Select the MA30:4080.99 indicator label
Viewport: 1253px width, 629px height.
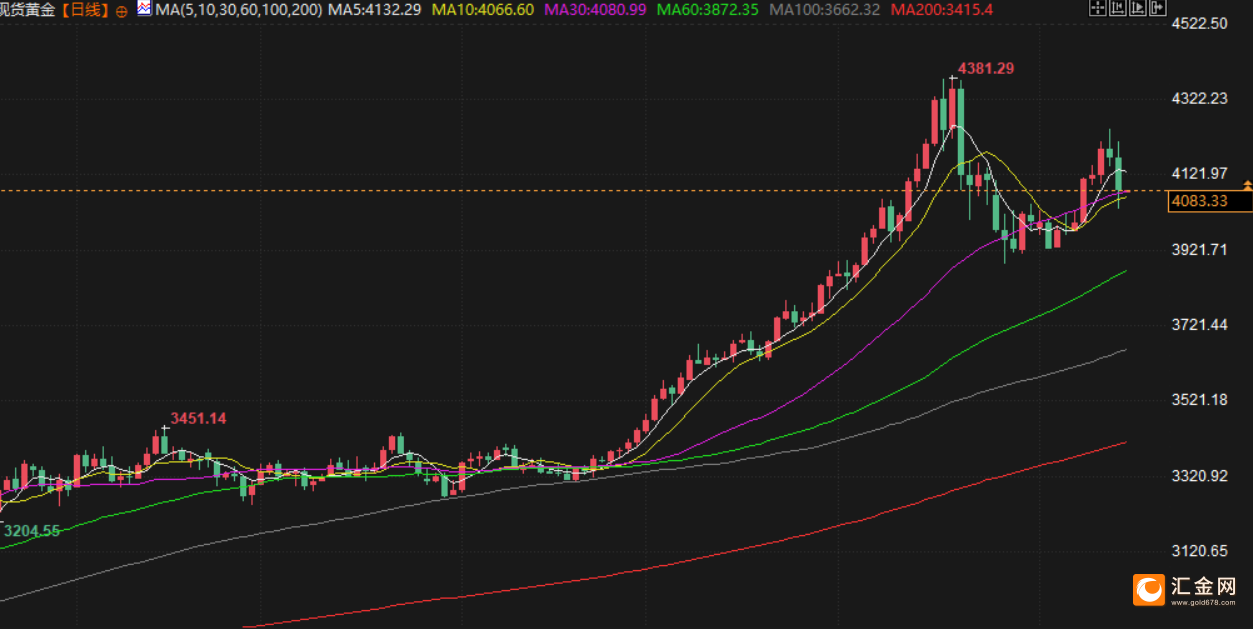point(595,10)
